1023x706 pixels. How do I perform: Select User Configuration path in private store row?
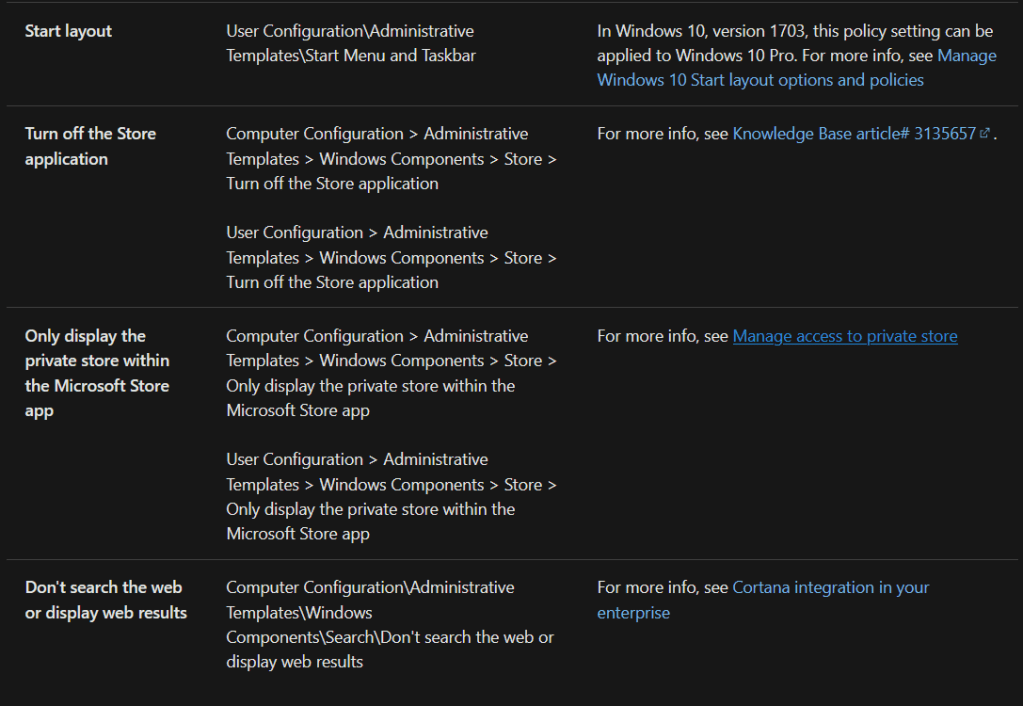(x=391, y=497)
